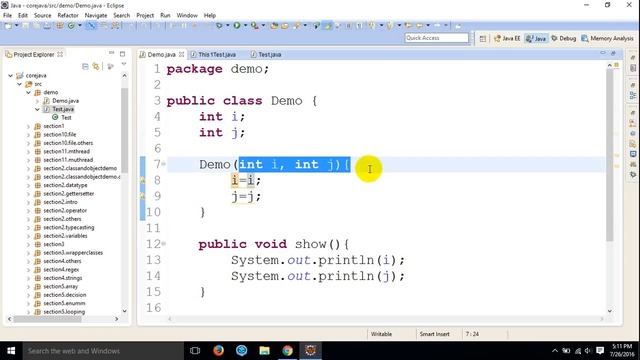
Task: Open the External Tools dropdown arrow
Action: coord(263,26)
